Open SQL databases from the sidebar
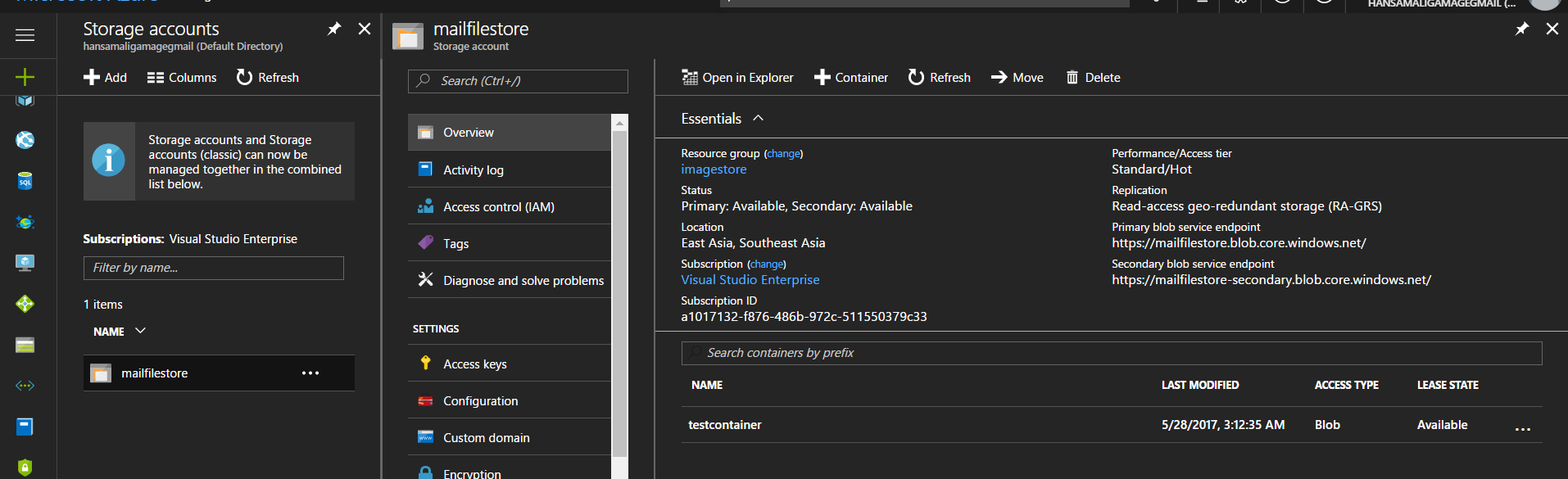 (25, 181)
